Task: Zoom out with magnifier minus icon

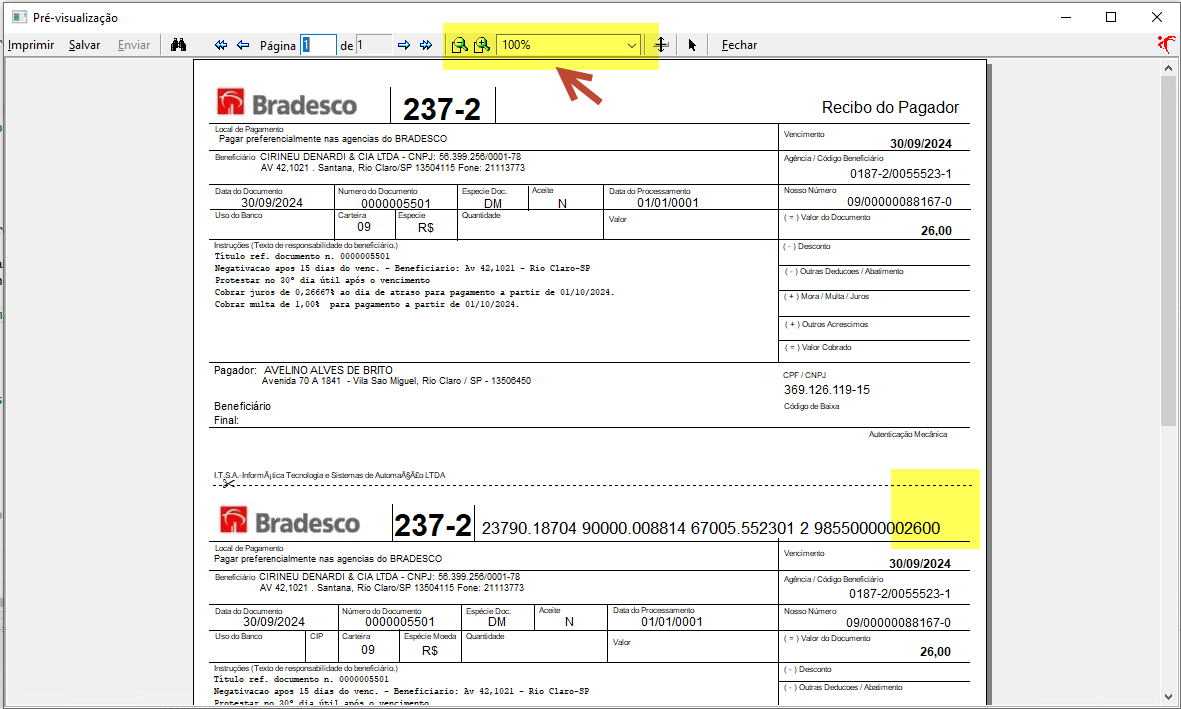Action: point(459,45)
